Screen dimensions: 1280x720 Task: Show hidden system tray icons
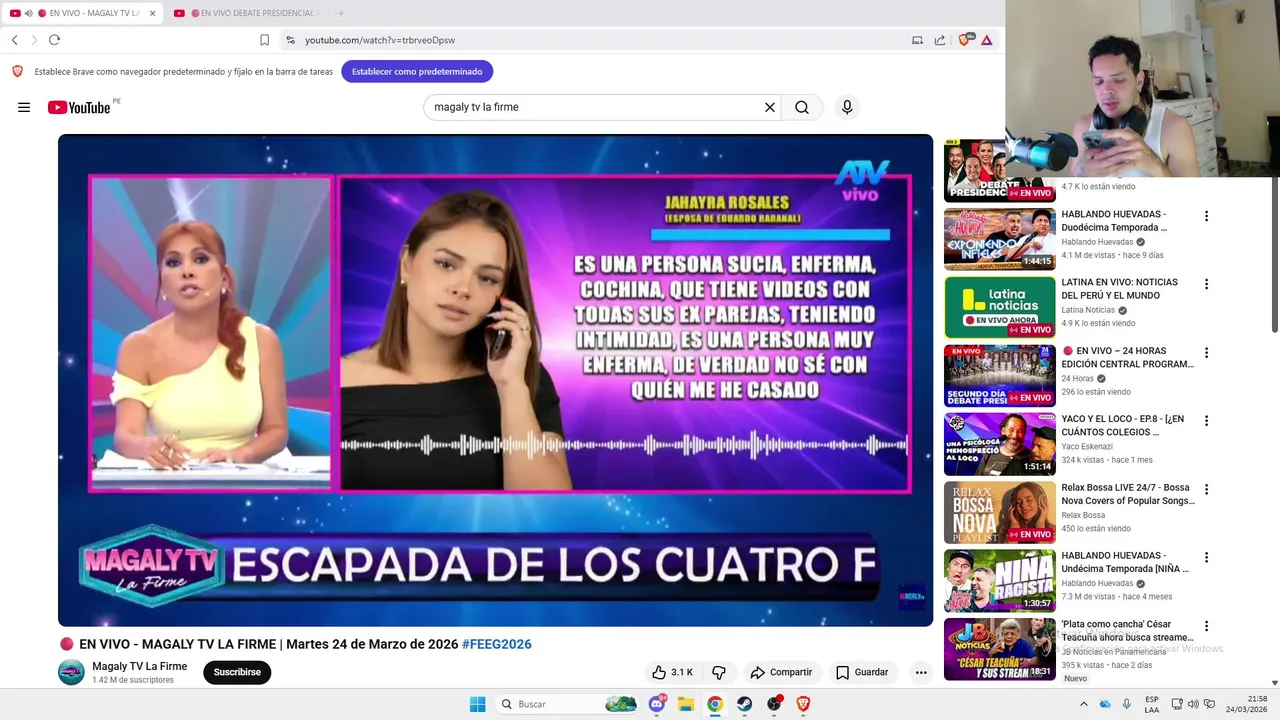point(1084,704)
